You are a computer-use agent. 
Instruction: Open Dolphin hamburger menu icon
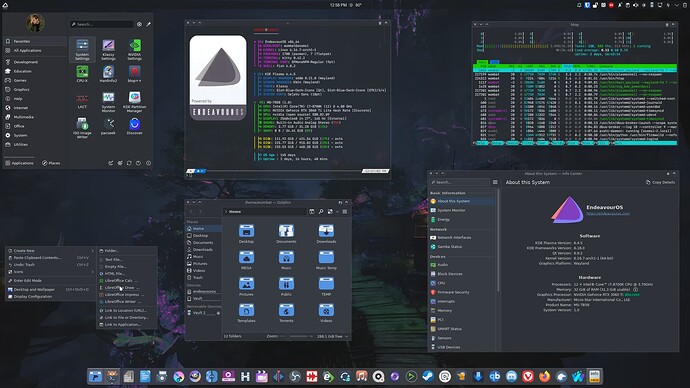click(345, 212)
